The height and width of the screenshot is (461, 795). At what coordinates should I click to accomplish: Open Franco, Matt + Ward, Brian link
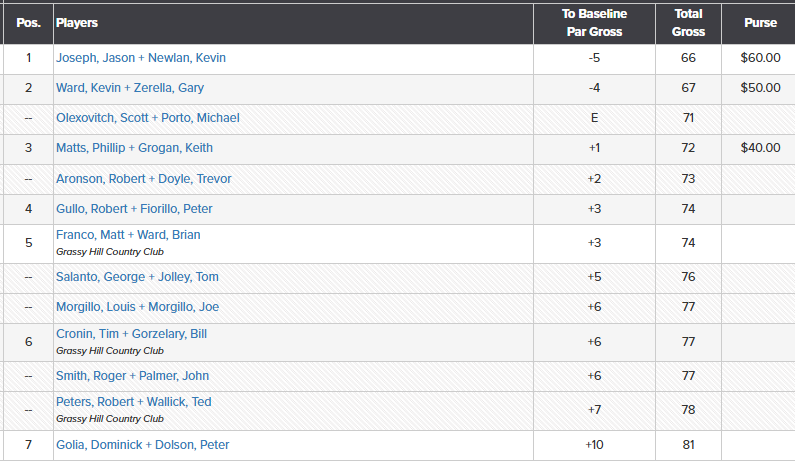128,235
